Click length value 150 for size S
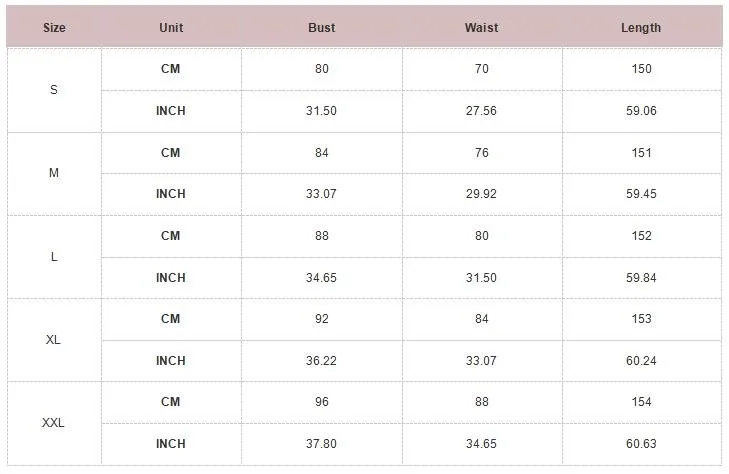Image resolution: width=729 pixels, height=474 pixels. (x=642, y=69)
